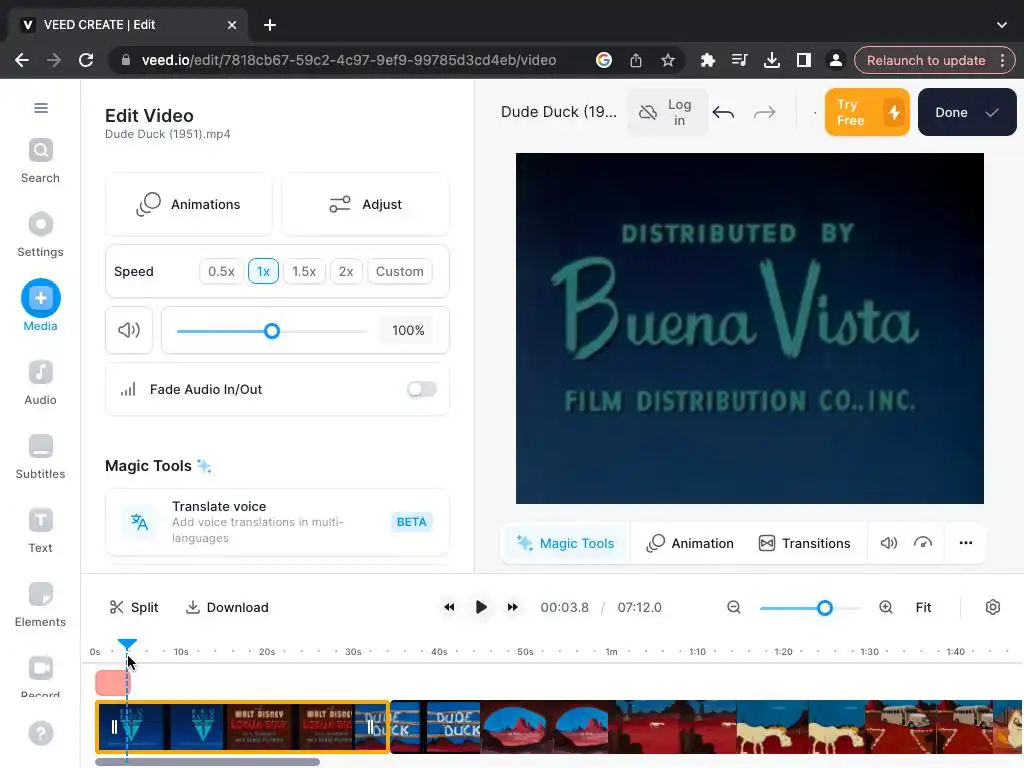Click the Done button

(967, 112)
